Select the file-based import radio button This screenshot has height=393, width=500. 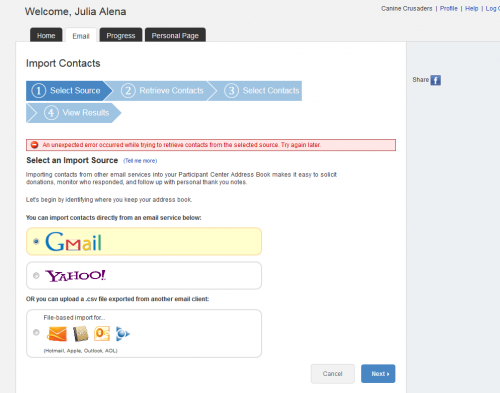(x=36, y=332)
